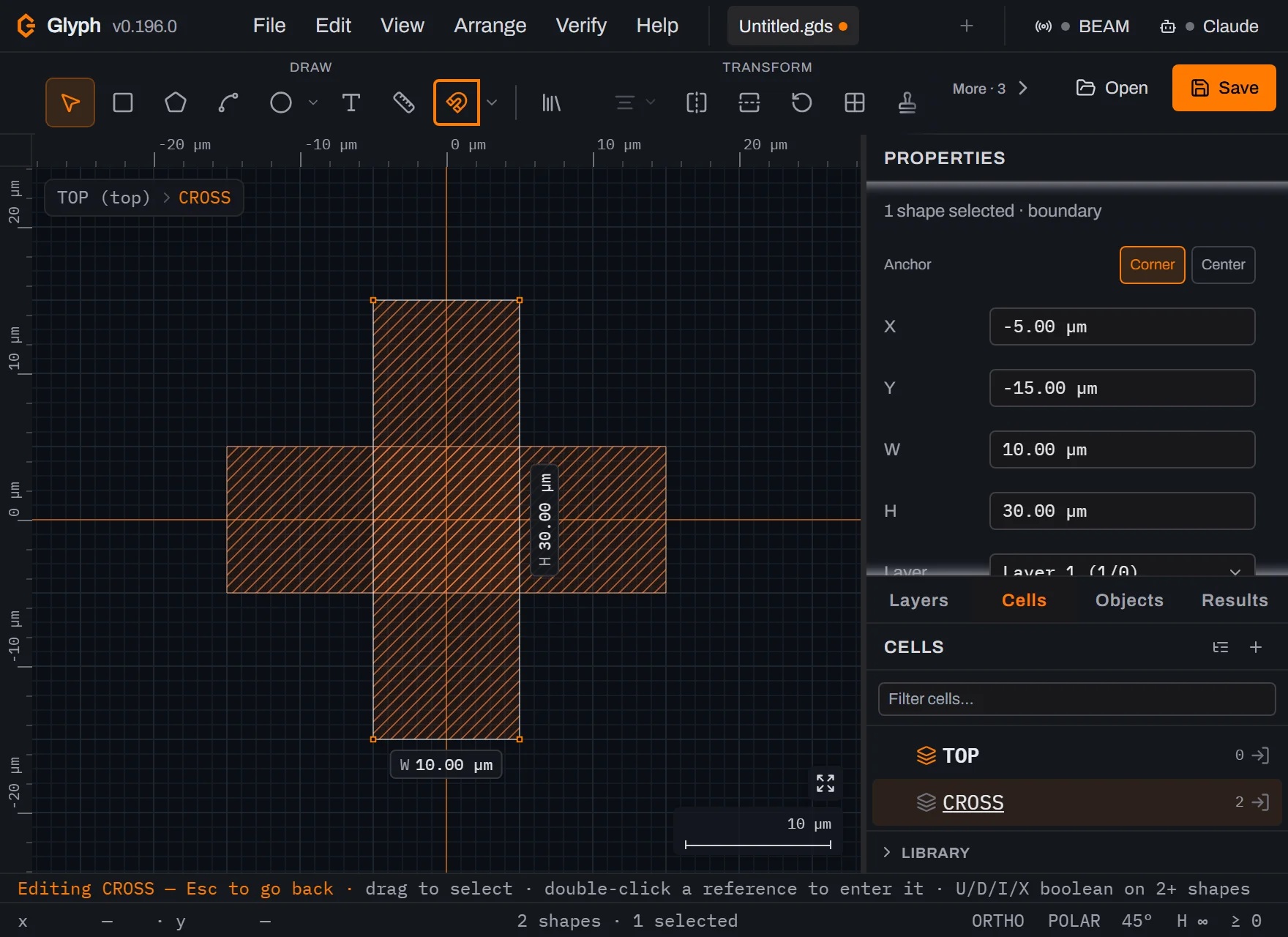The image size is (1288, 937).
Task: Click the rotate transform icon
Action: 802,102
